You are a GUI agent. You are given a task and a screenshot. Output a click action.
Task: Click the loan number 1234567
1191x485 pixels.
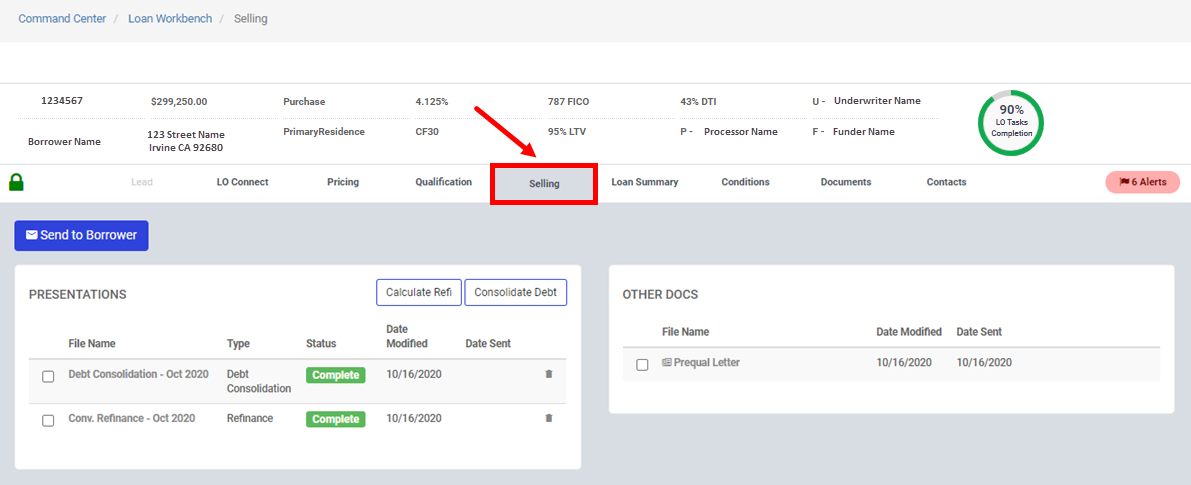tap(62, 101)
